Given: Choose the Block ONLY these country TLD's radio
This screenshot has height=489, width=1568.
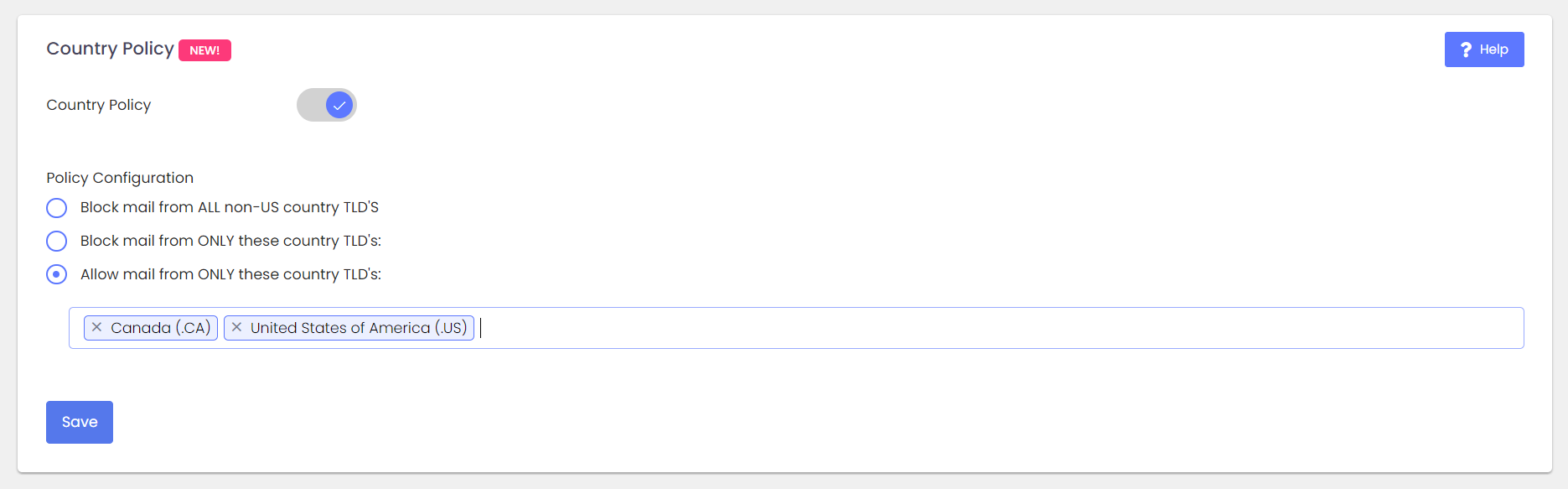Looking at the screenshot, I should (x=56, y=241).
